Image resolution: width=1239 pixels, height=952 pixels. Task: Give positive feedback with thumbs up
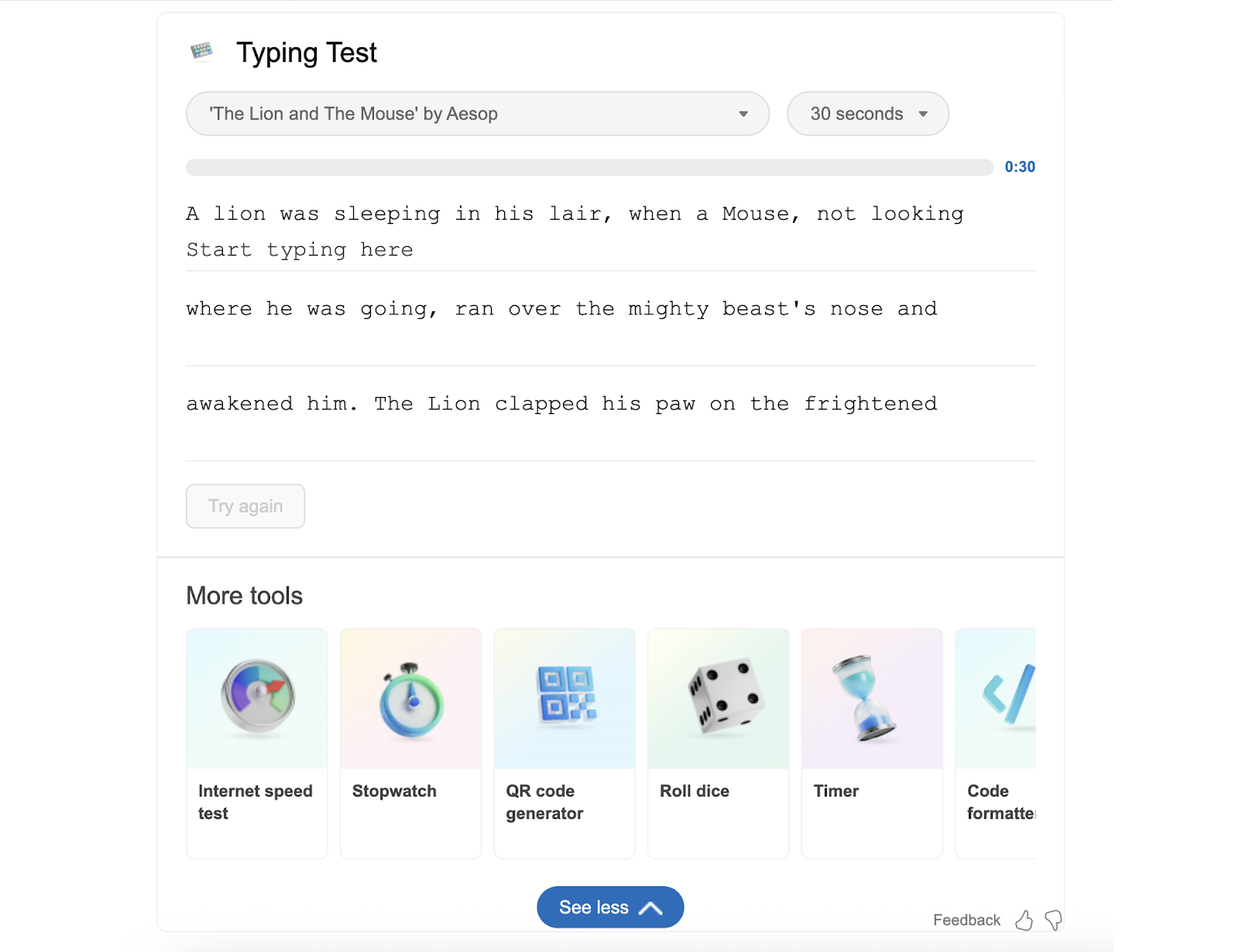point(1024,920)
